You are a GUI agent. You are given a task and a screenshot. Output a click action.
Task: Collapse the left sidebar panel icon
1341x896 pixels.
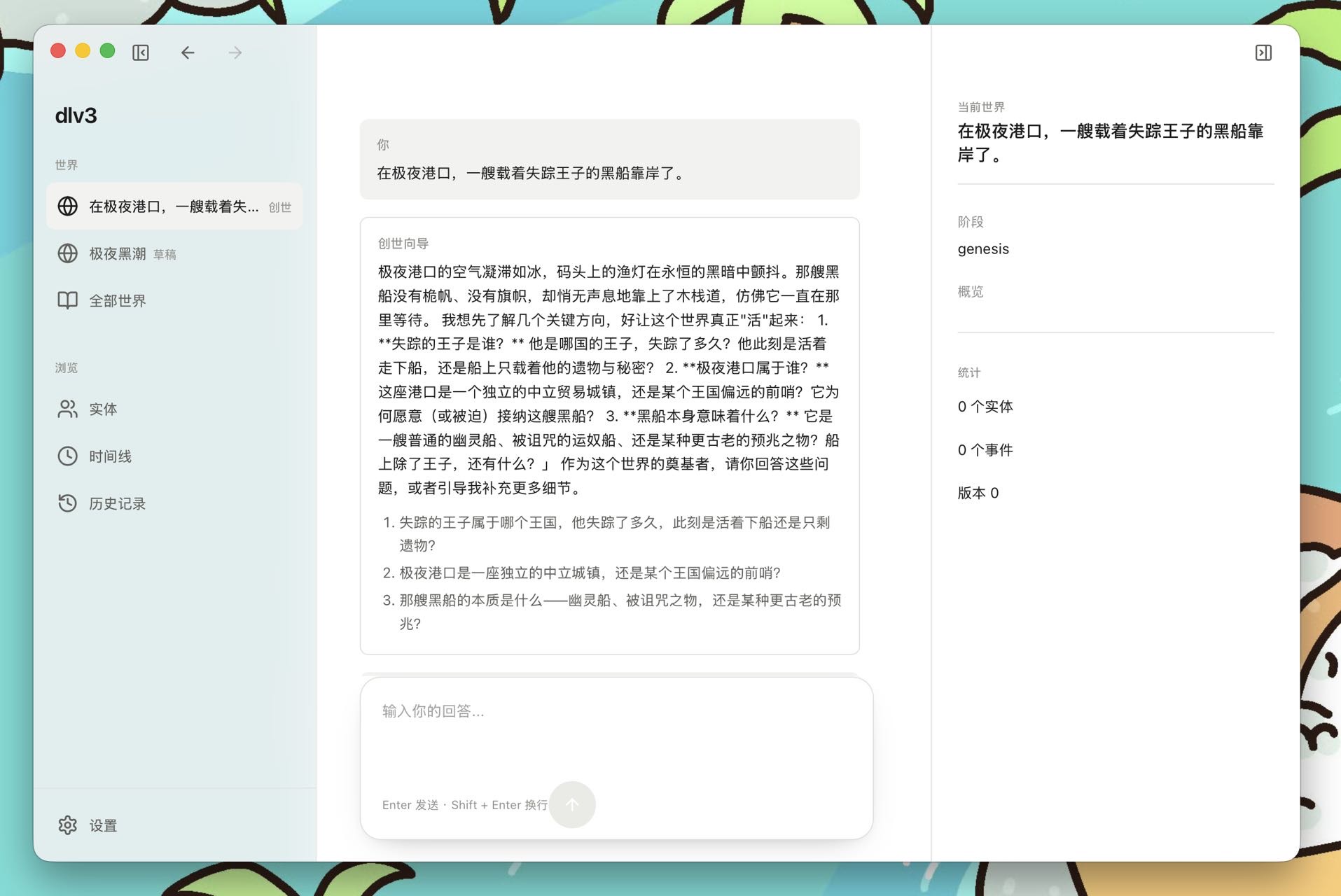tap(141, 52)
